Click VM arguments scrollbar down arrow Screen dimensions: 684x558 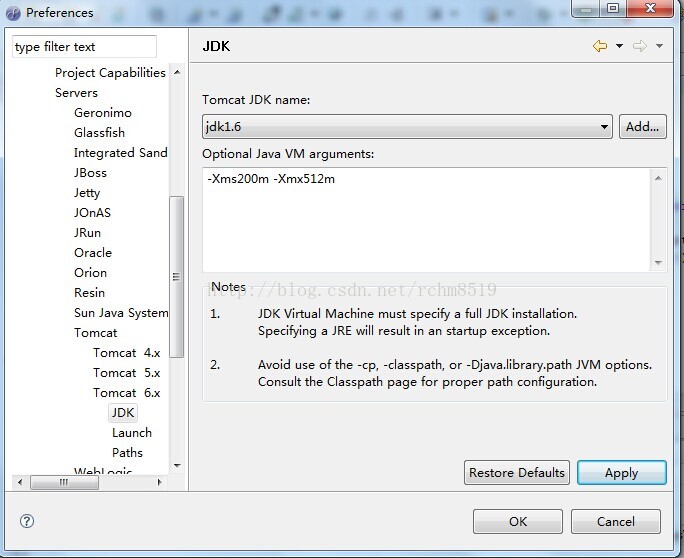point(658,262)
